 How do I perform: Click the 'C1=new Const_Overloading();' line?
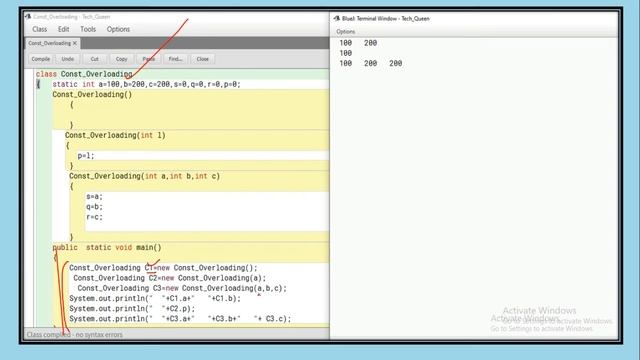pyautogui.click(x=163, y=268)
